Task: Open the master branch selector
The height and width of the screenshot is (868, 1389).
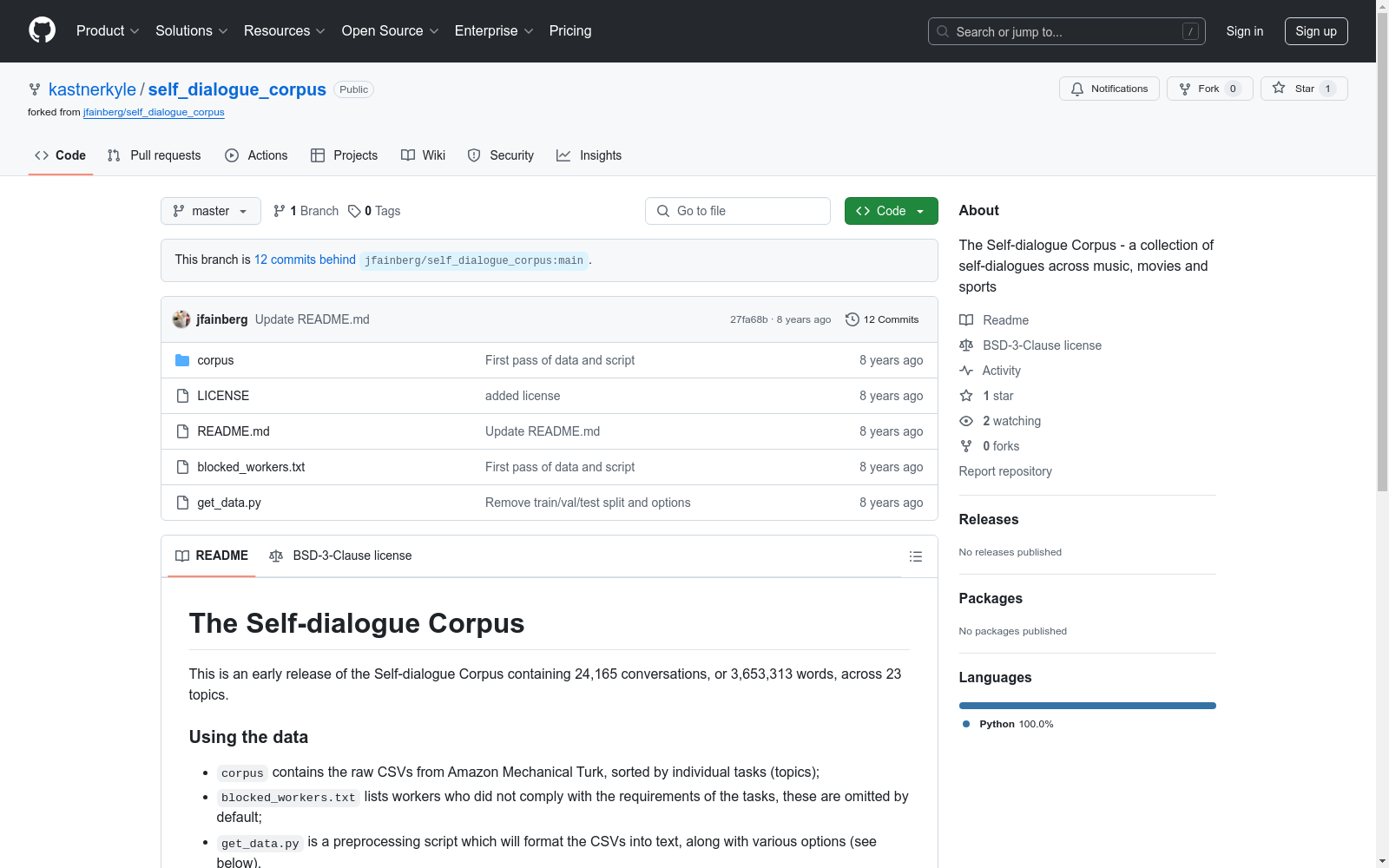Action: (211, 211)
